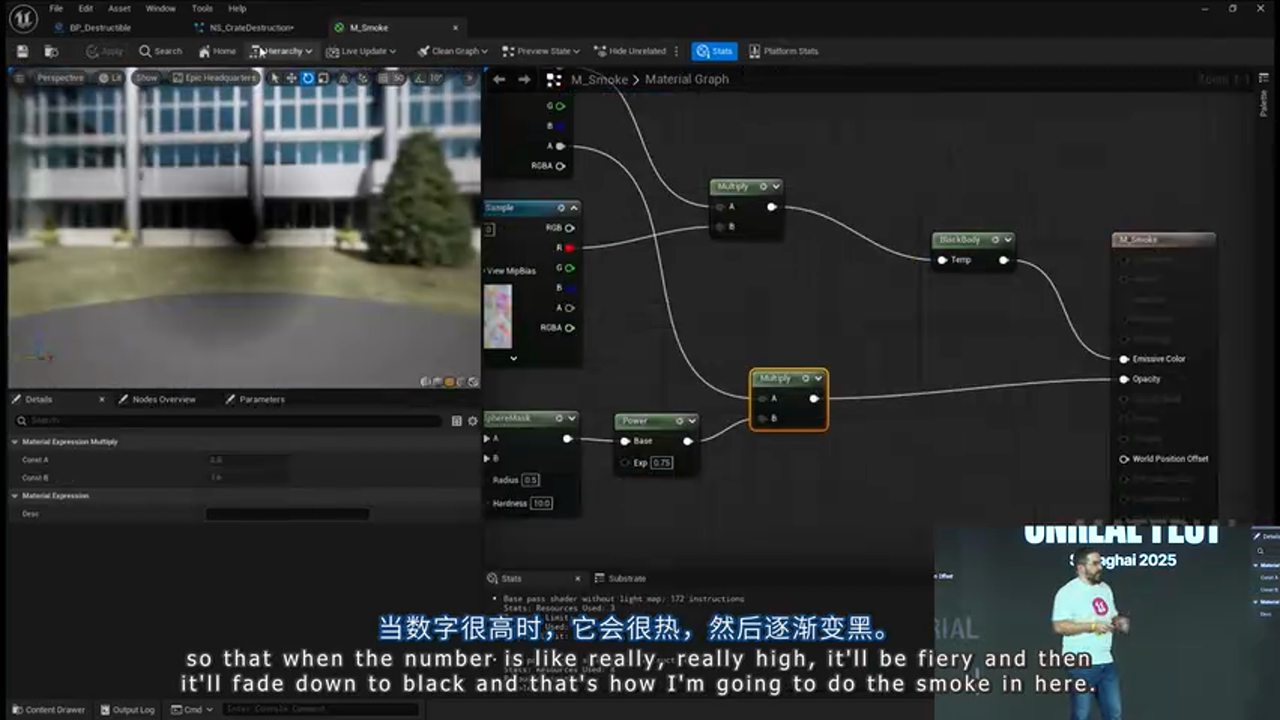Select the Move tool in viewport toolbar
Image resolution: width=1280 pixels, height=720 pixels.
pos(293,77)
